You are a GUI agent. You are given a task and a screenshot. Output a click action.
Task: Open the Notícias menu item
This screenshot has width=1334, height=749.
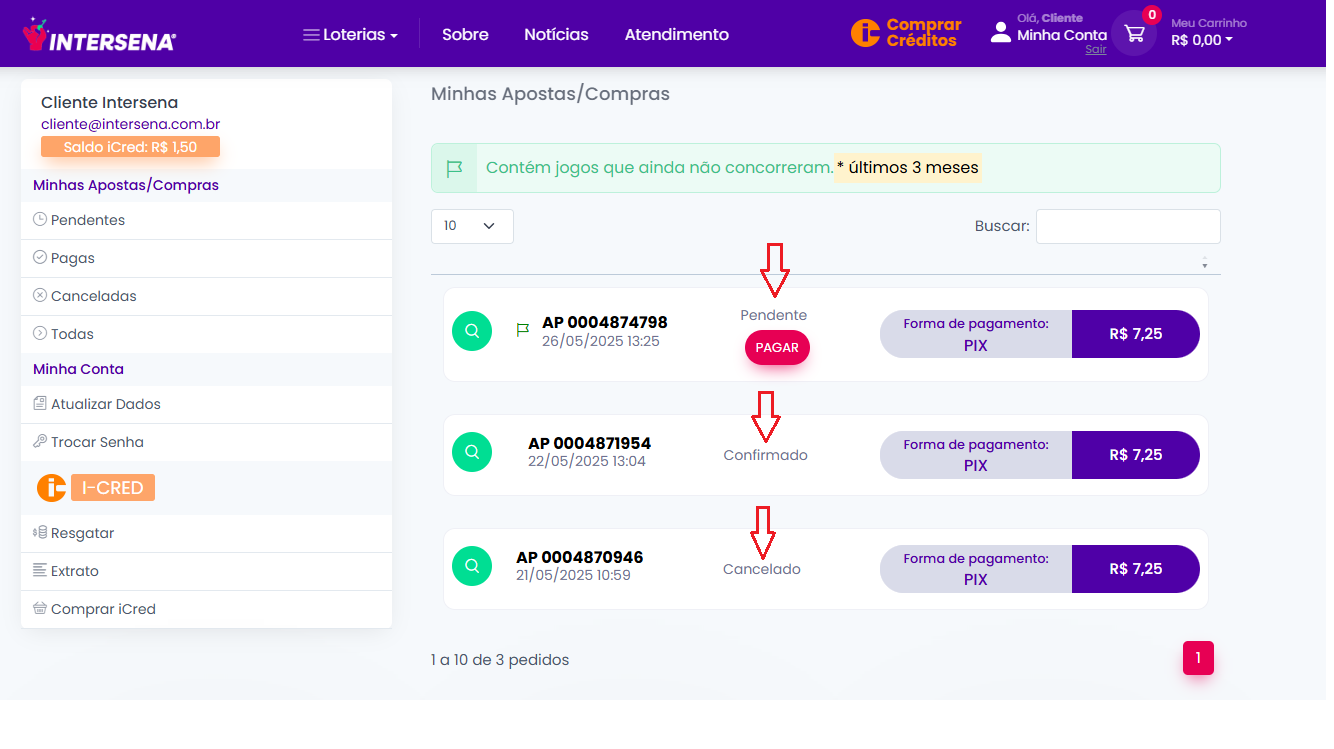(x=556, y=34)
